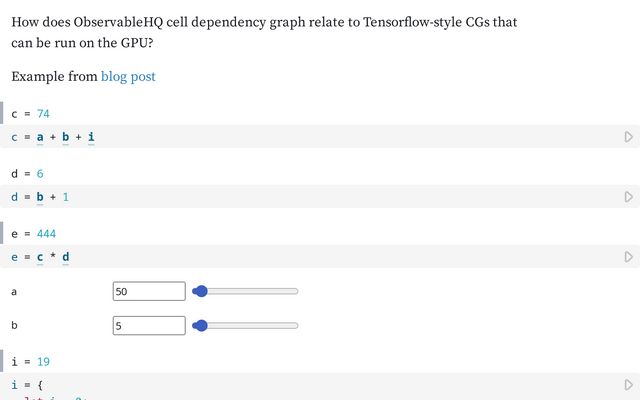Run the d = b + 1 cell
Image resolution: width=640 pixels, height=400 pixels.
click(629, 197)
